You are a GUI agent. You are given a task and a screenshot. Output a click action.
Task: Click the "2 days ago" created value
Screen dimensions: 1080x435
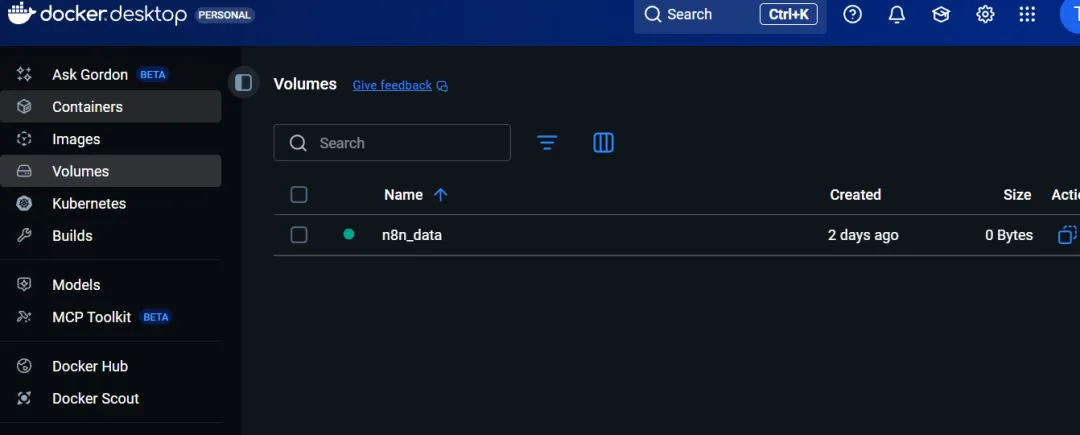tap(863, 235)
